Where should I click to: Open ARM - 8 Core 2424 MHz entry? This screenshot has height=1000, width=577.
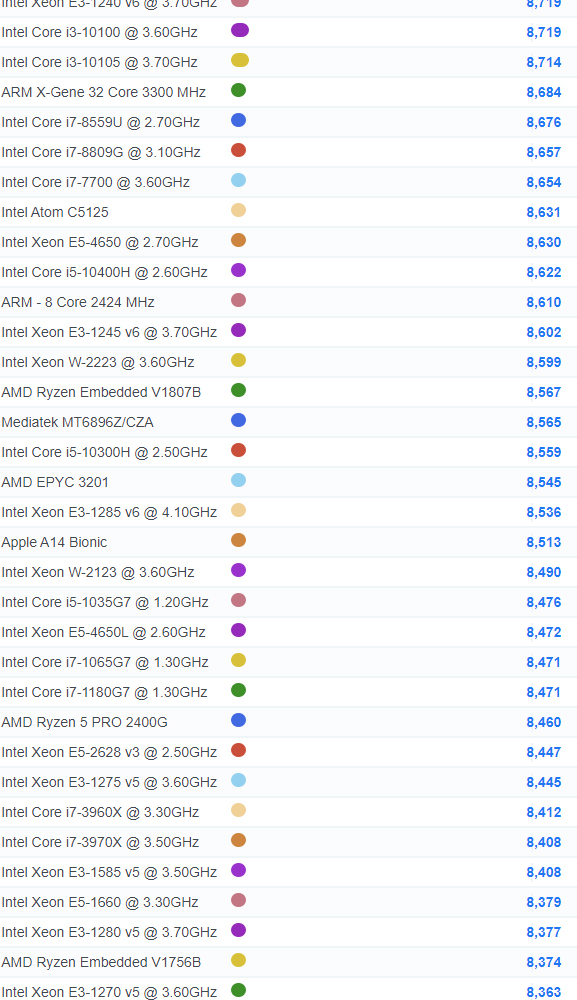[x=78, y=302]
